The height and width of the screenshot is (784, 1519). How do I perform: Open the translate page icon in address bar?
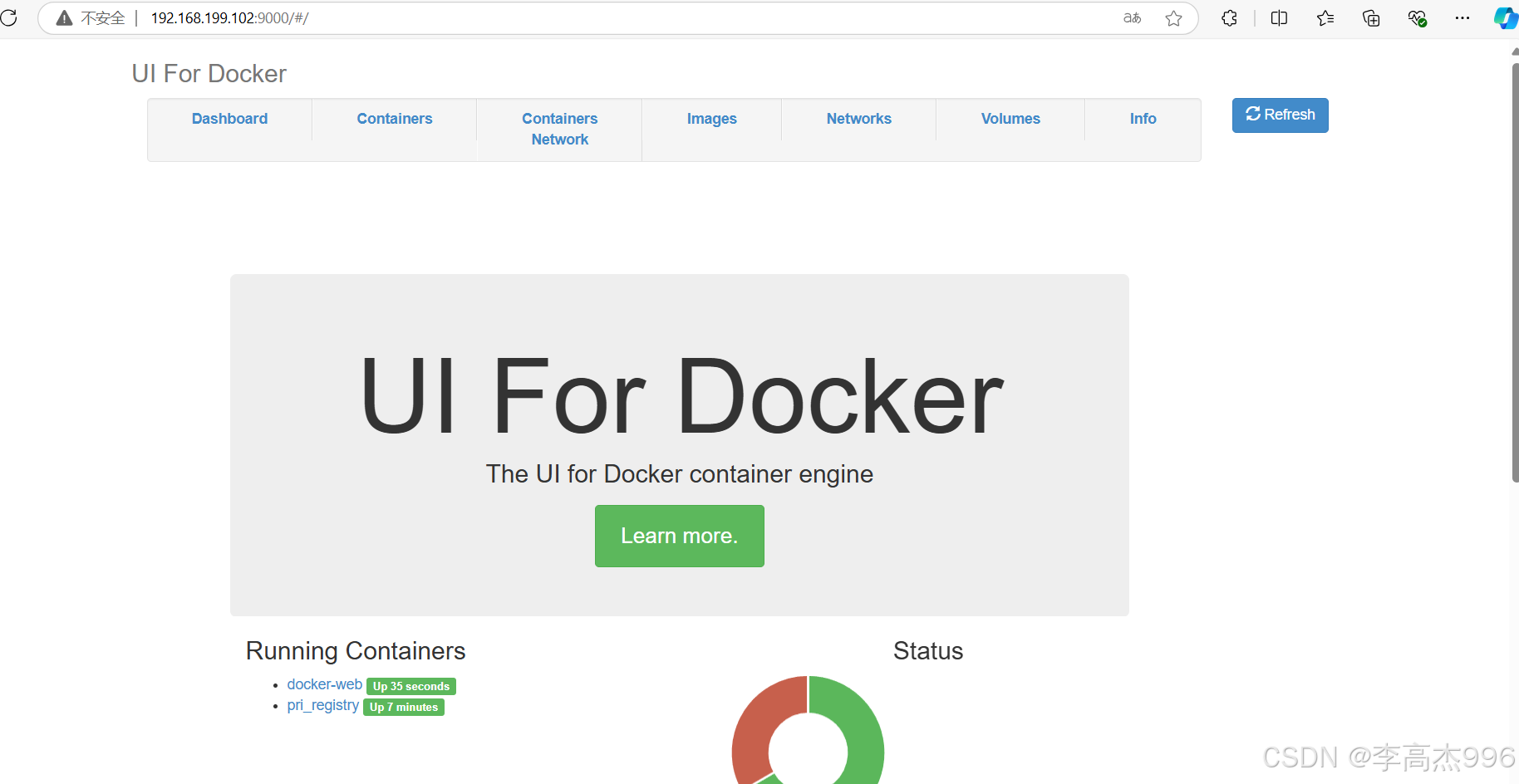coord(1132,18)
